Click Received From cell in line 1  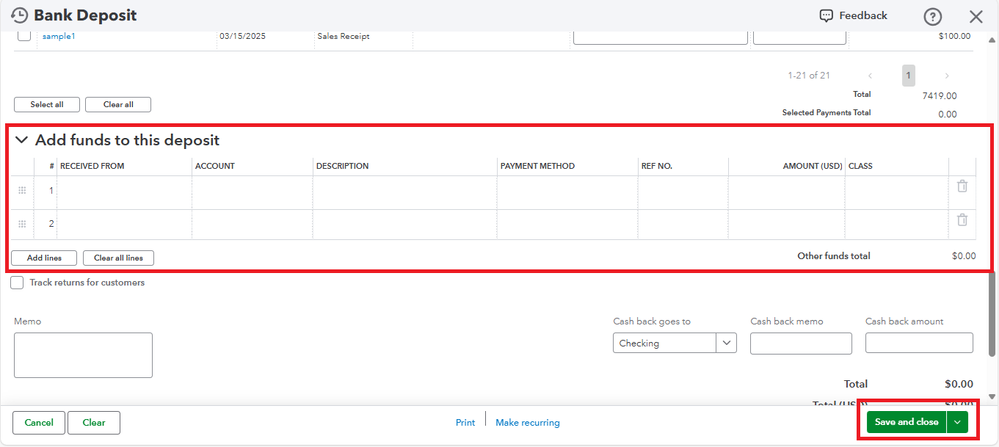coord(124,190)
